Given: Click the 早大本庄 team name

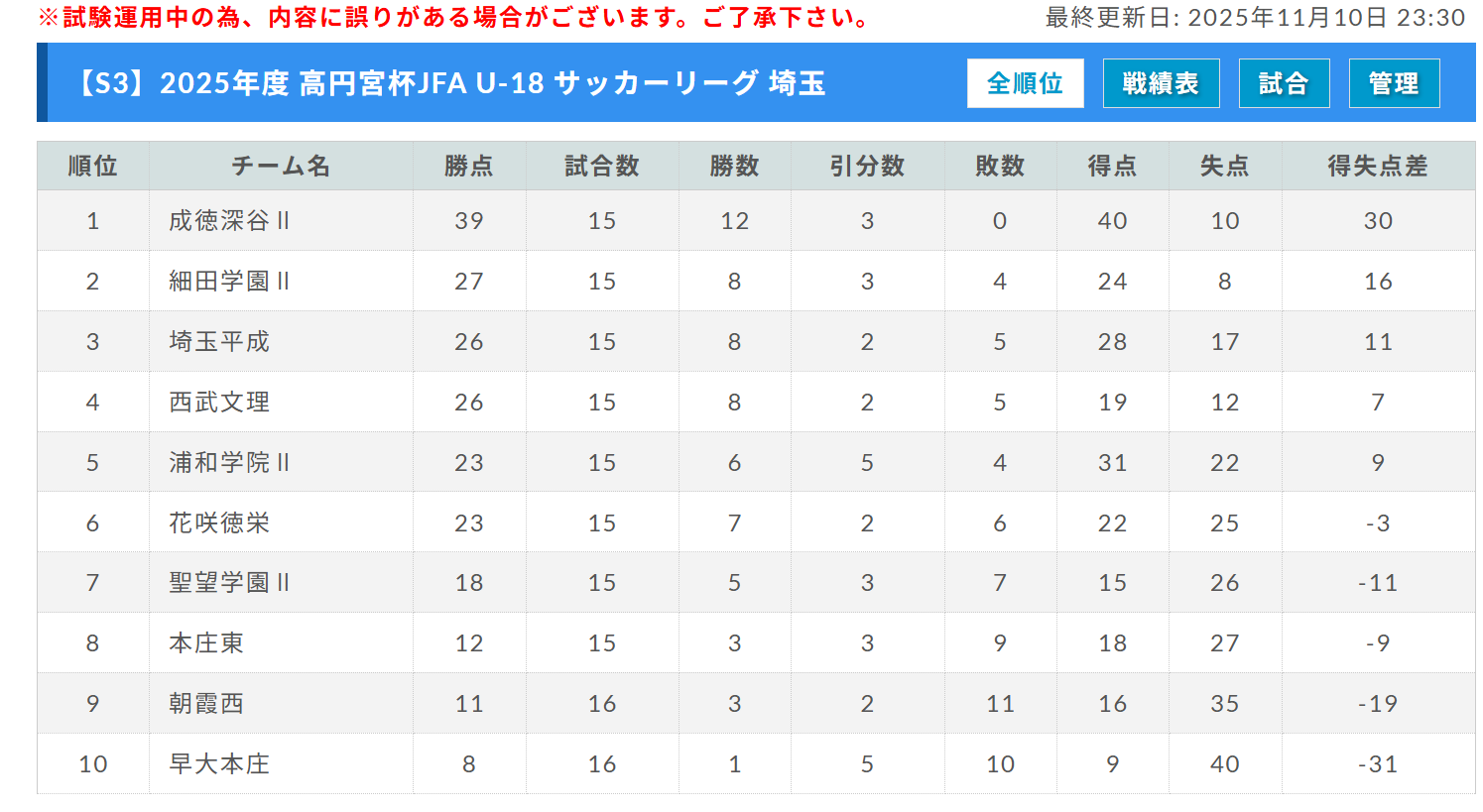Looking at the screenshot, I should click(x=219, y=764).
